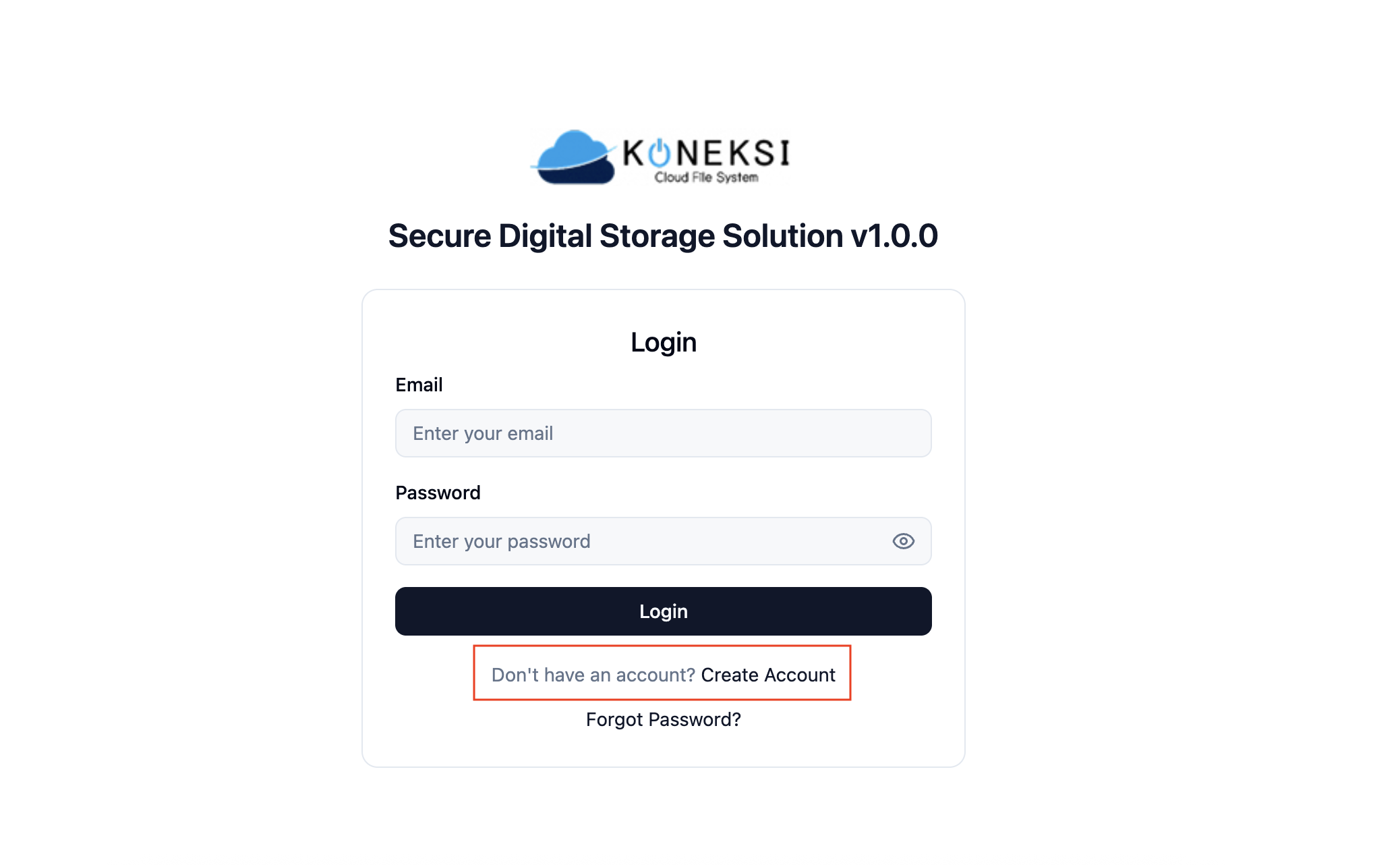Click the v1.0.0 version text

click(894, 236)
